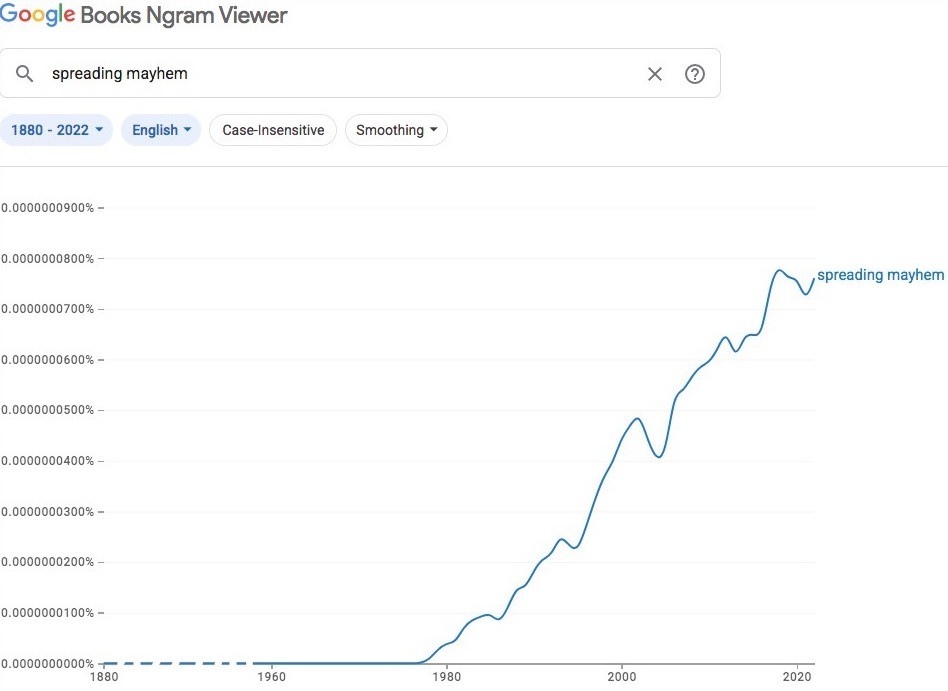This screenshot has height=691, width=948.
Task: Expand the Smoothing dropdown
Action: tap(396, 130)
